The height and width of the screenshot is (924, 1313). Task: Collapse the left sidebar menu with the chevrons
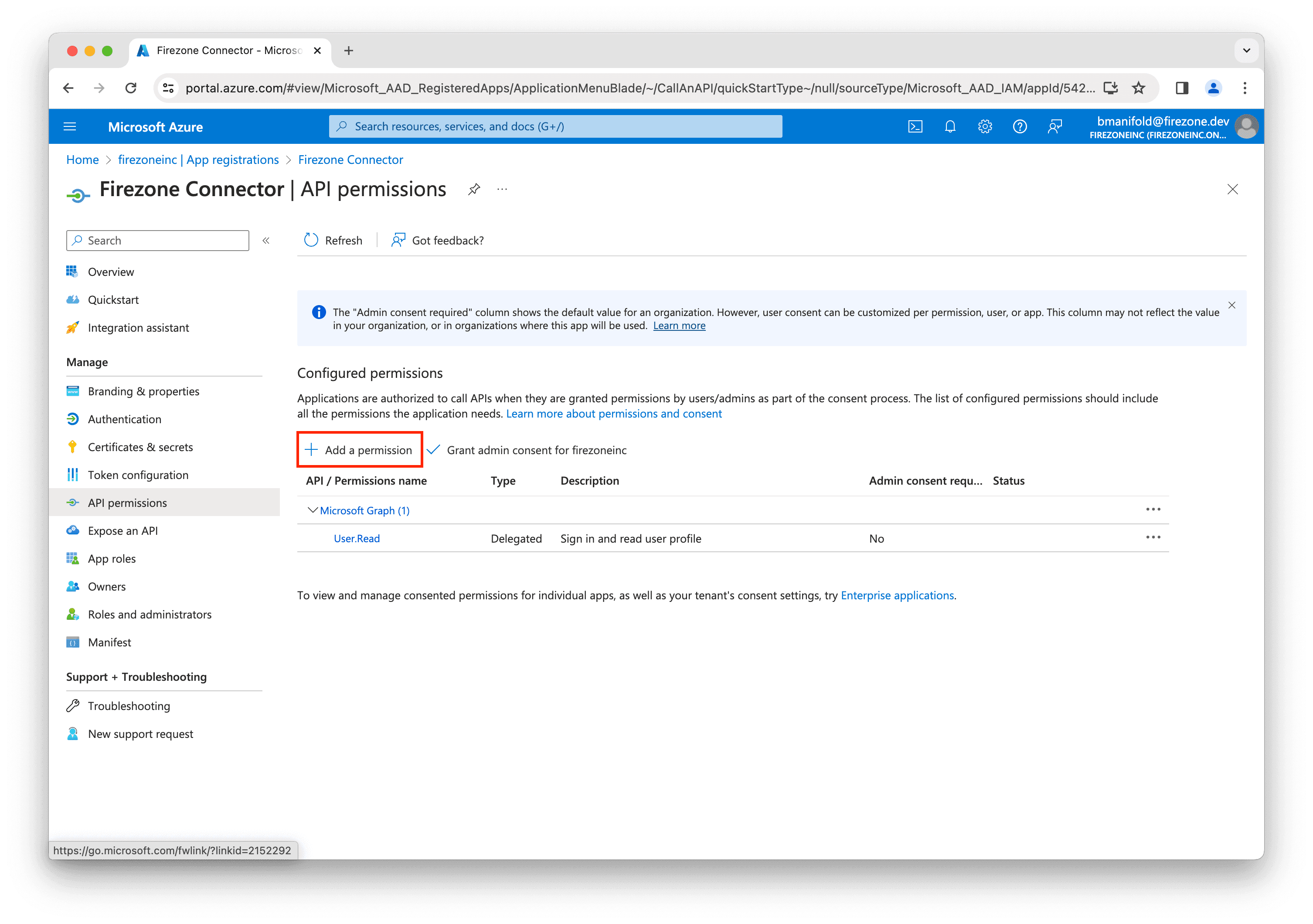pyautogui.click(x=266, y=241)
